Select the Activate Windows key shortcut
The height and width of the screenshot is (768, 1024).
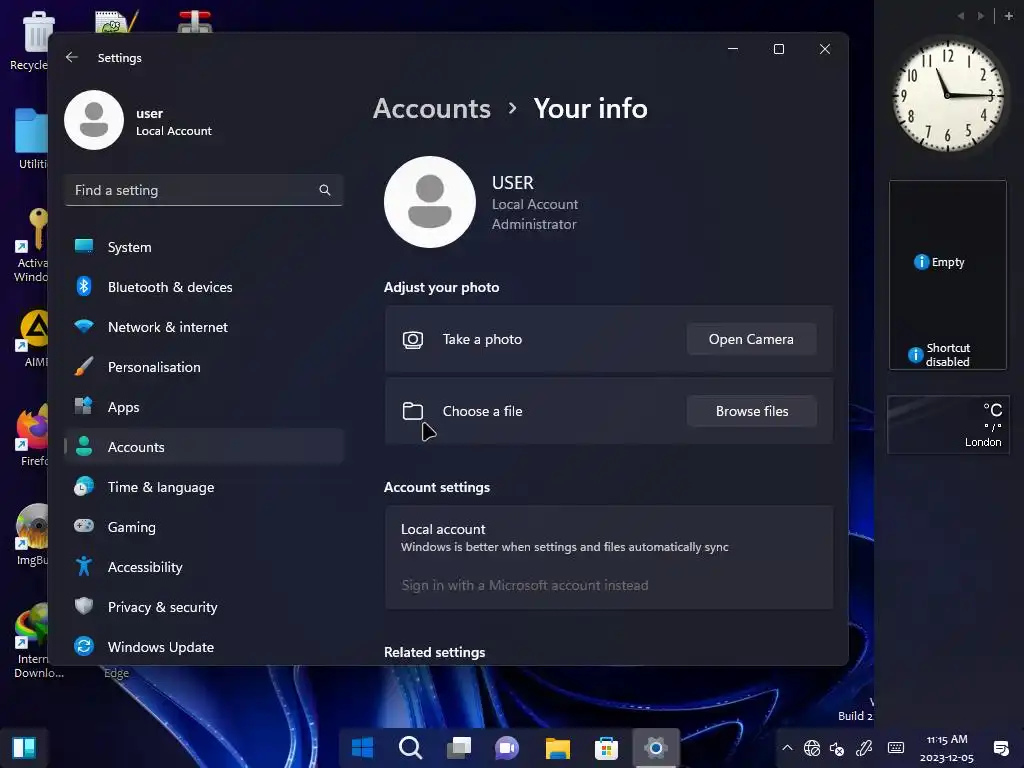[x=31, y=246]
